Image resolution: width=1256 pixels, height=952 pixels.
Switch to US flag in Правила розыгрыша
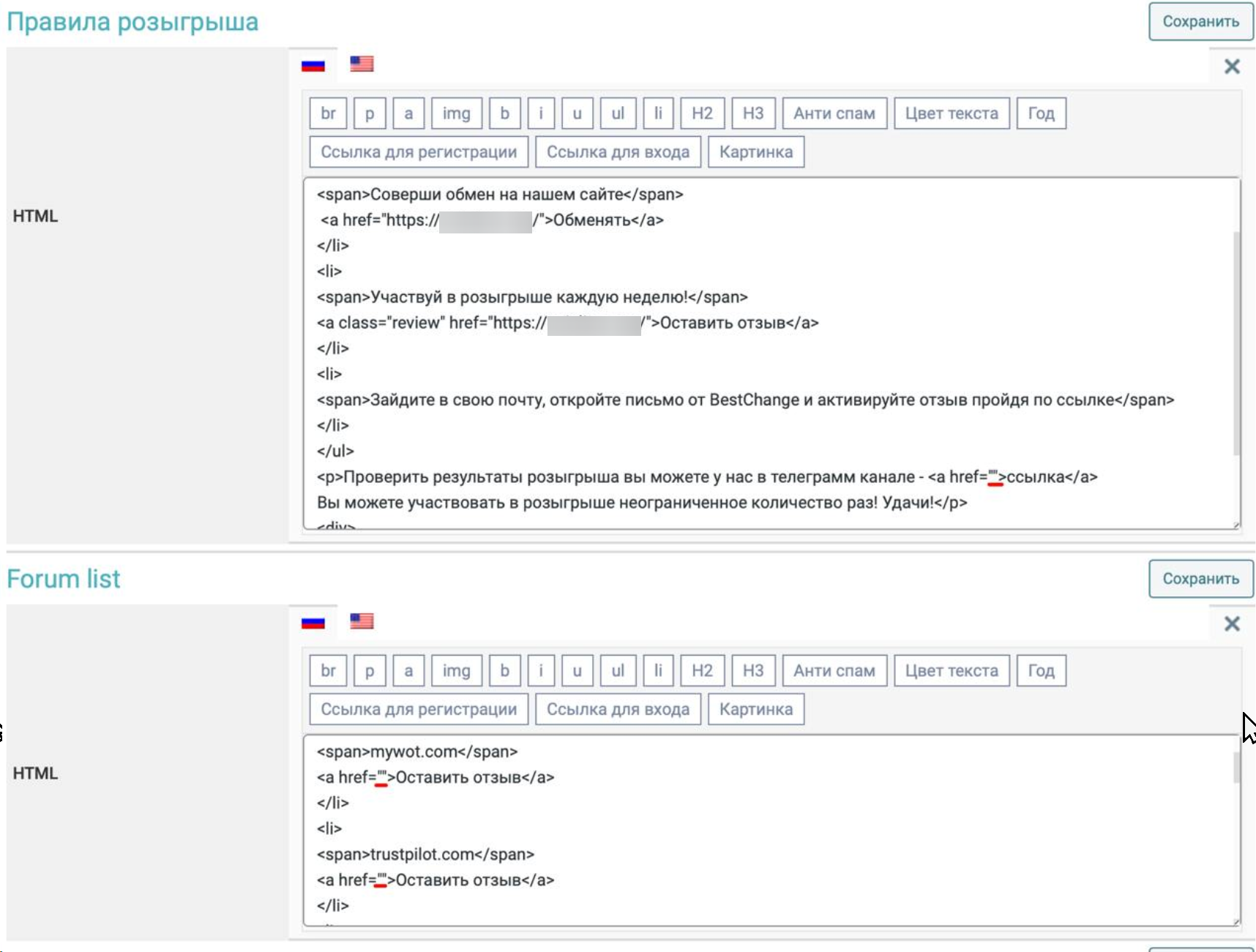[362, 64]
